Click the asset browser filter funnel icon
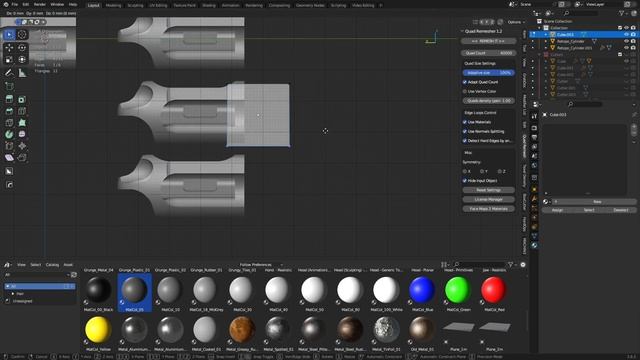 510,265
